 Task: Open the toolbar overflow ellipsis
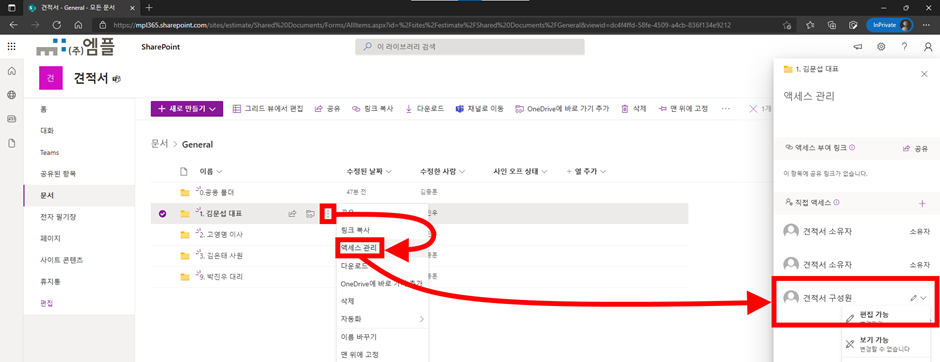point(725,108)
